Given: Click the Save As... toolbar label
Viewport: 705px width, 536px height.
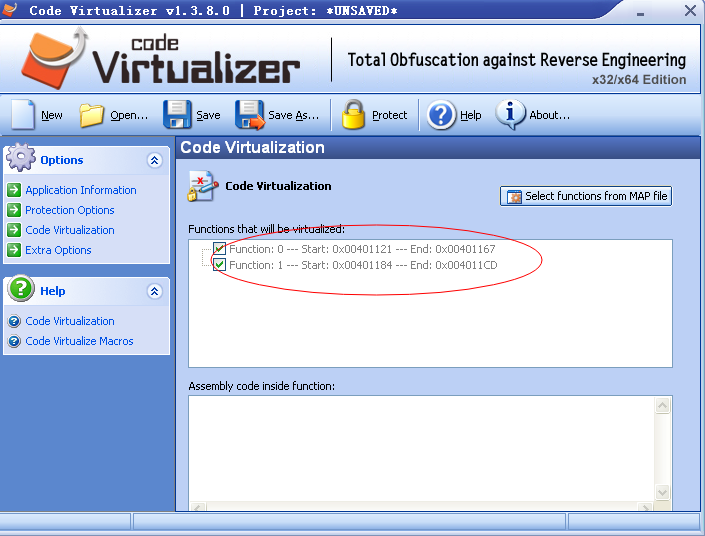Looking at the screenshot, I should [x=294, y=116].
